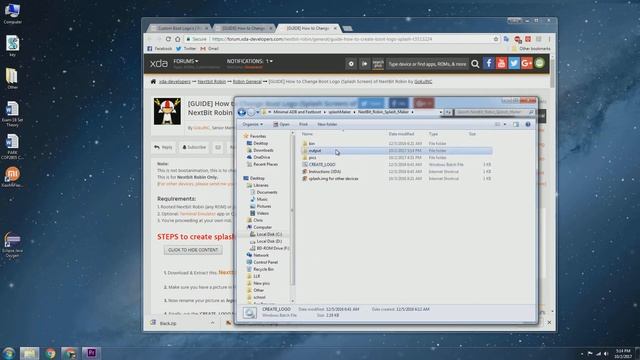Select Favorites in navigation pane
Screen dimensions: 640x360
(x=258, y=136)
